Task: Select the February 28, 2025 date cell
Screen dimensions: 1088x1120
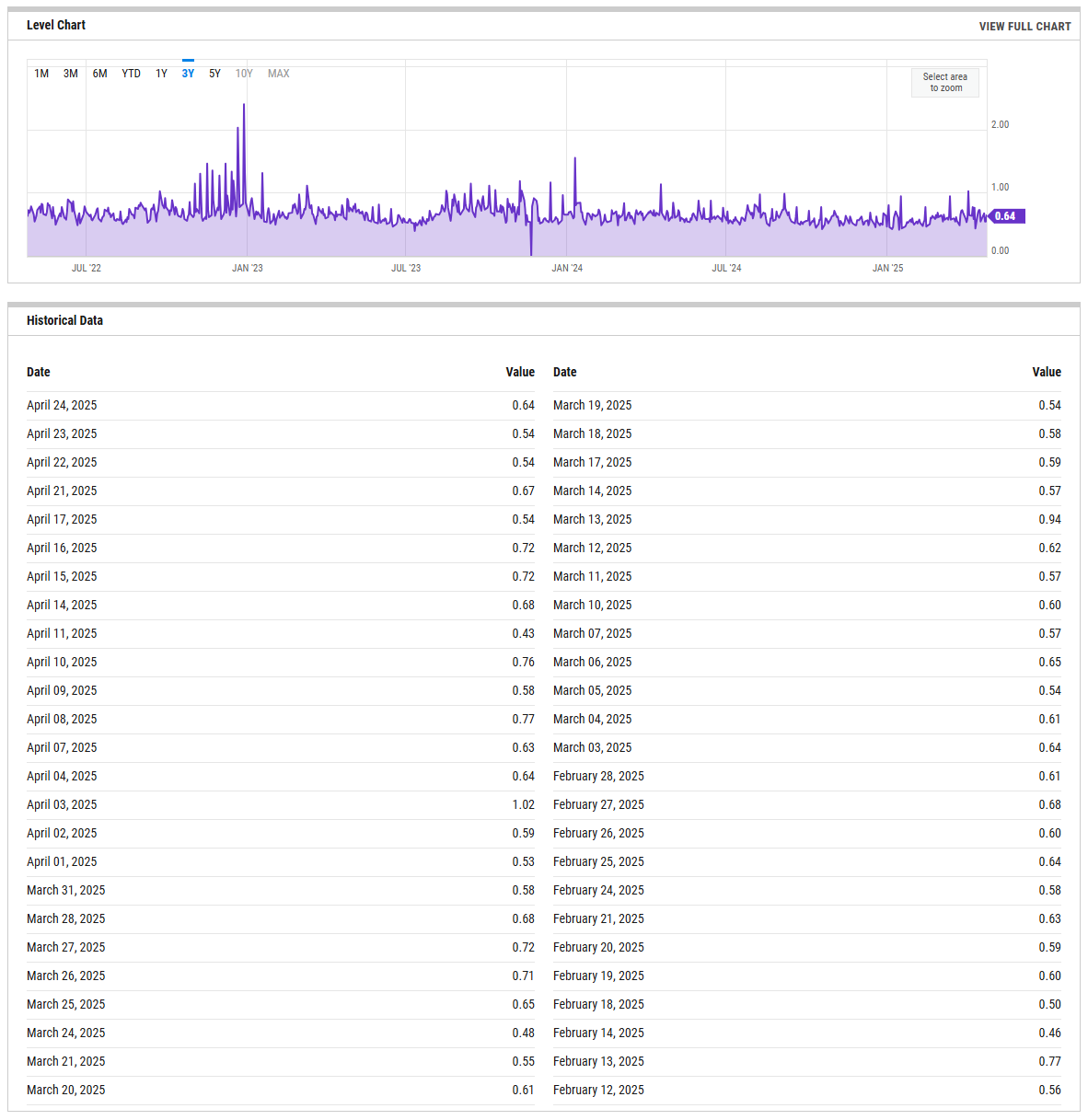Action: (599, 776)
